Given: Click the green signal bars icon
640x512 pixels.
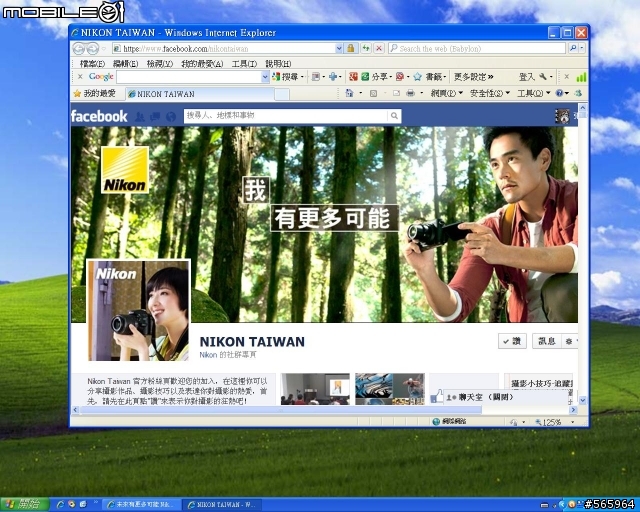Looking at the screenshot, I should pyautogui.click(x=581, y=77).
